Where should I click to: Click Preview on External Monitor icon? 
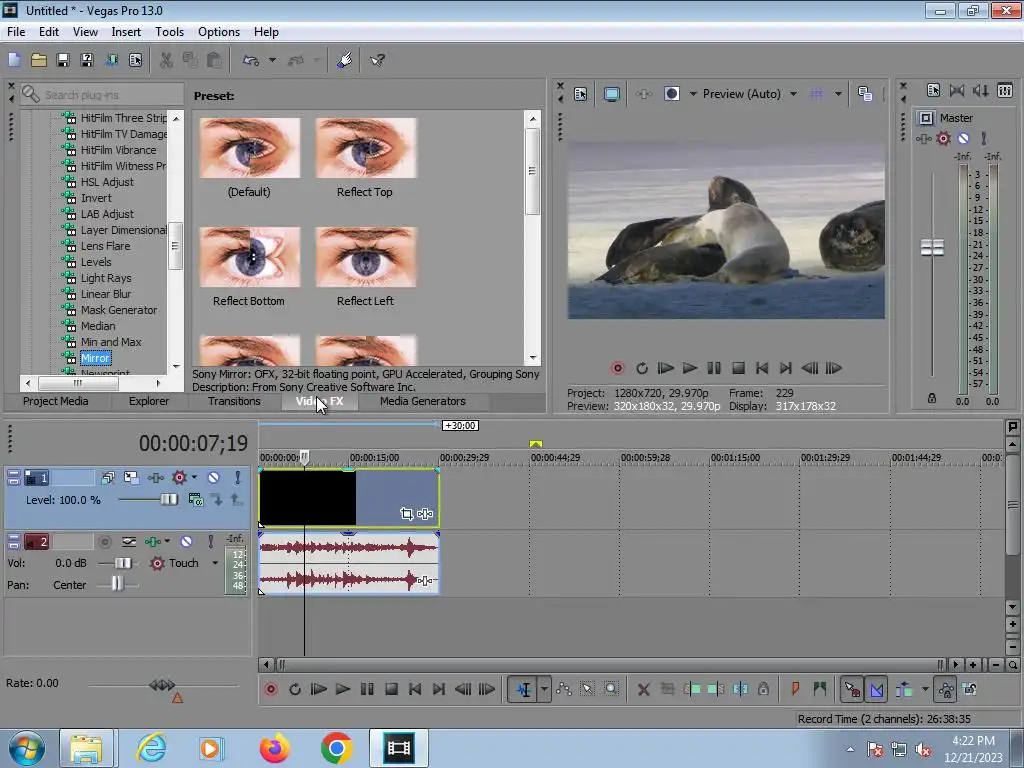611,94
